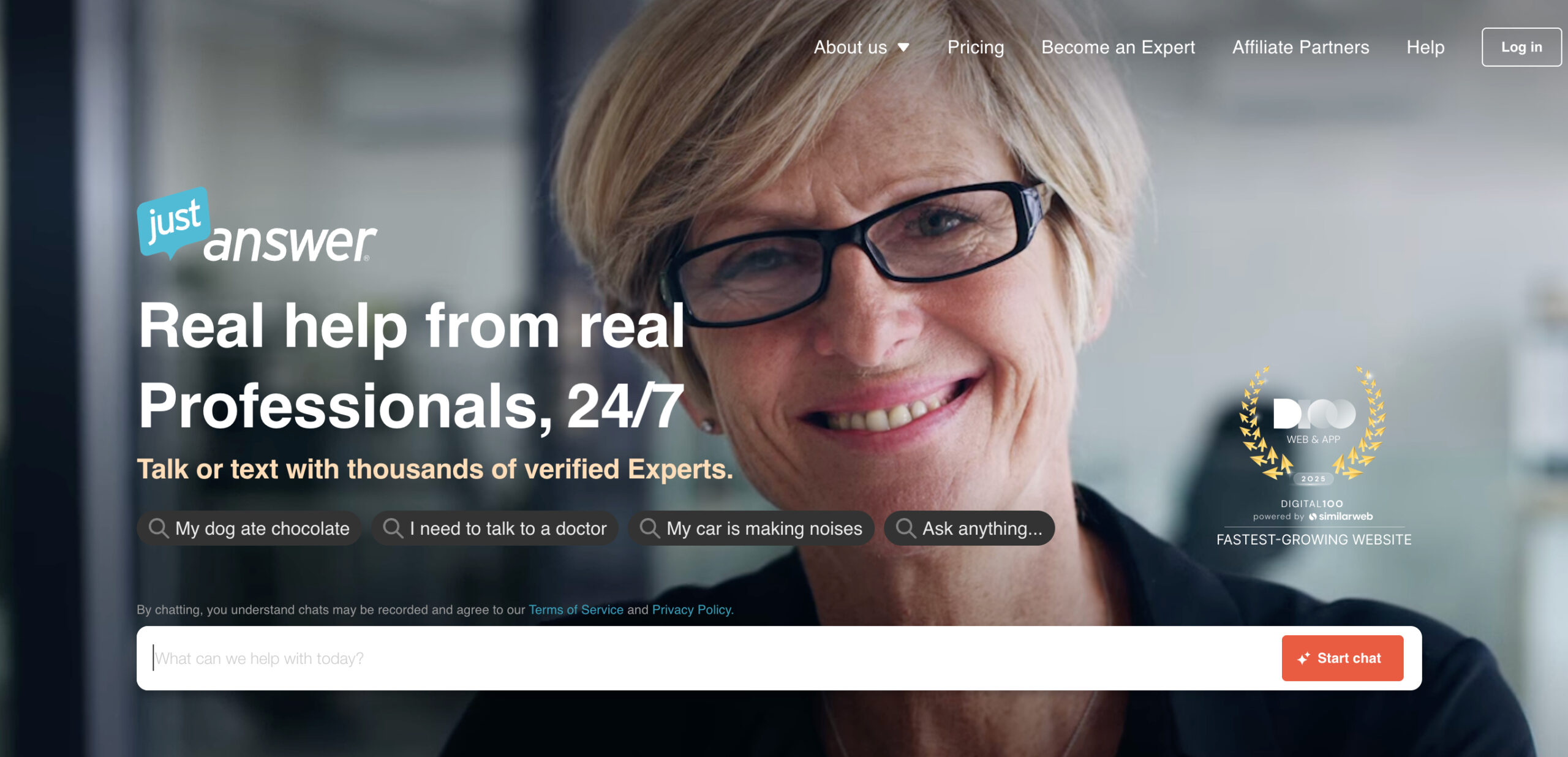Click the Log in button
This screenshot has width=1568, height=757.
pos(1521,47)
